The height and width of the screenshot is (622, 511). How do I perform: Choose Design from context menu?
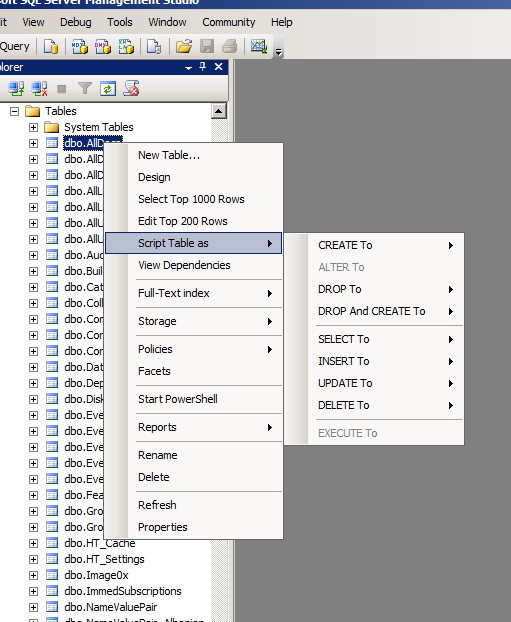click(x=194, y=177)
